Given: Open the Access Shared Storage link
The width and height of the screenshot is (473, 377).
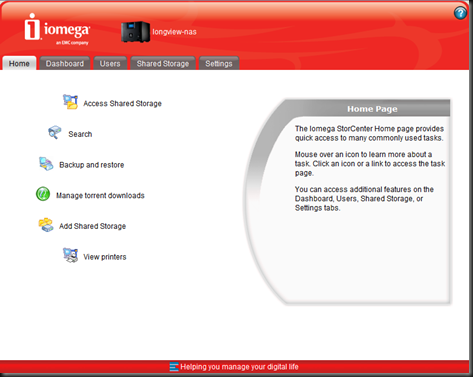Looking at the screenshot, I should point(122,104).
